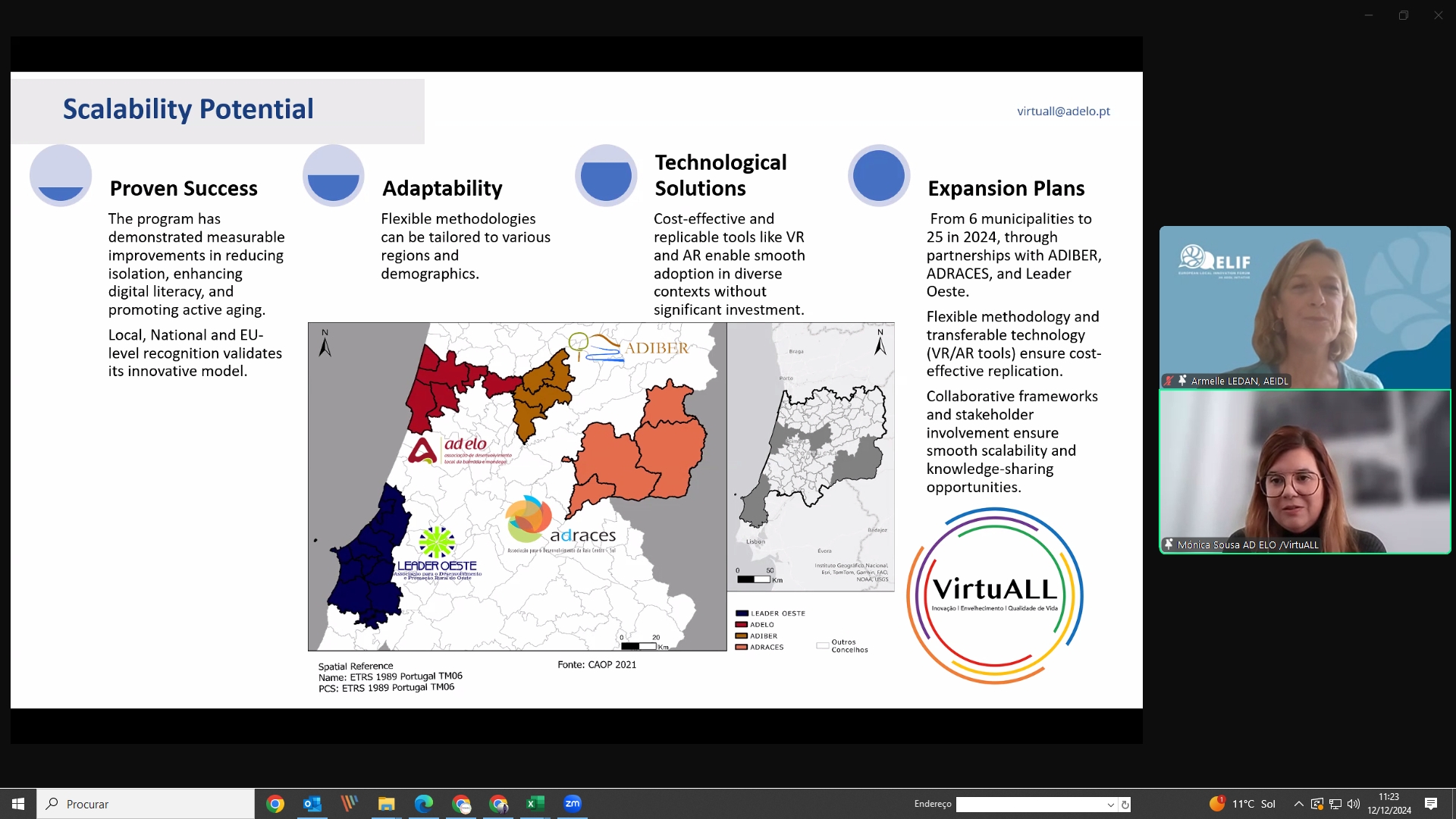Toggle Mónica Sousa's microphone mute indicator

tap(1168, 544)
